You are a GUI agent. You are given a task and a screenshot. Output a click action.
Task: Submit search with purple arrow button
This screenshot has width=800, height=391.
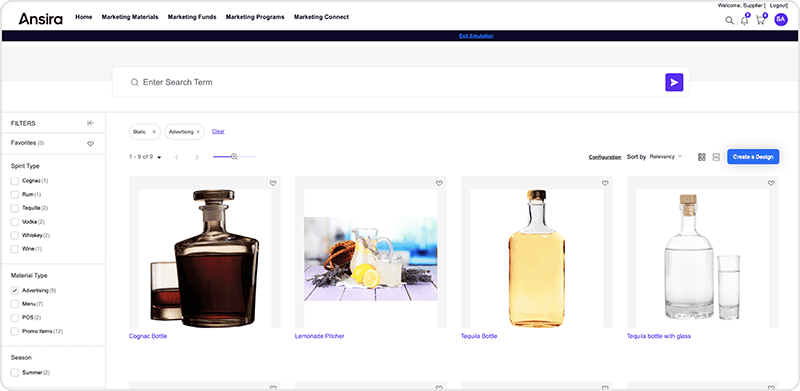(x=674, y=82)
